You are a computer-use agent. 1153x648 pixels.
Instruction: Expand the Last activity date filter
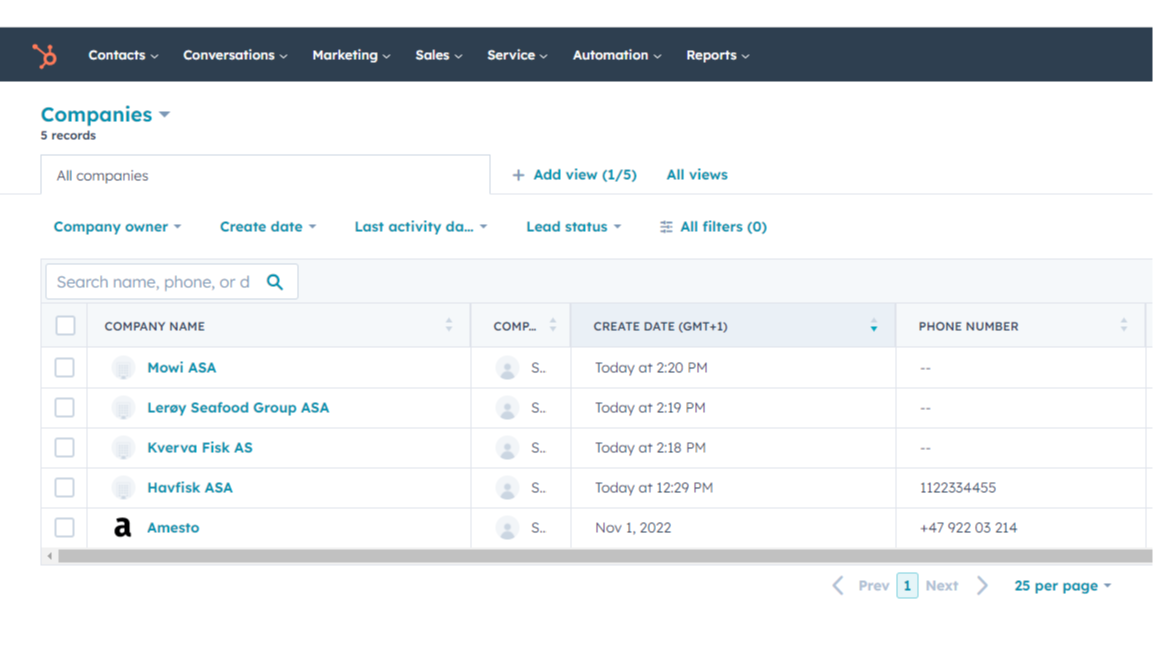click(421, 227)
